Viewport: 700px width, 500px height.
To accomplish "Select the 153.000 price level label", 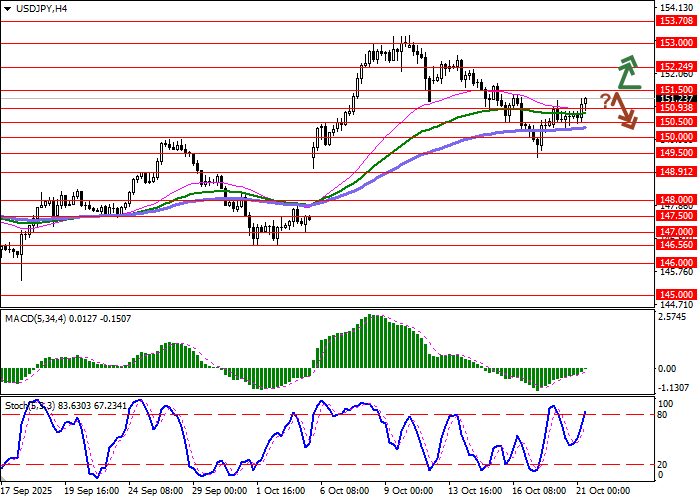I will 676,43.
